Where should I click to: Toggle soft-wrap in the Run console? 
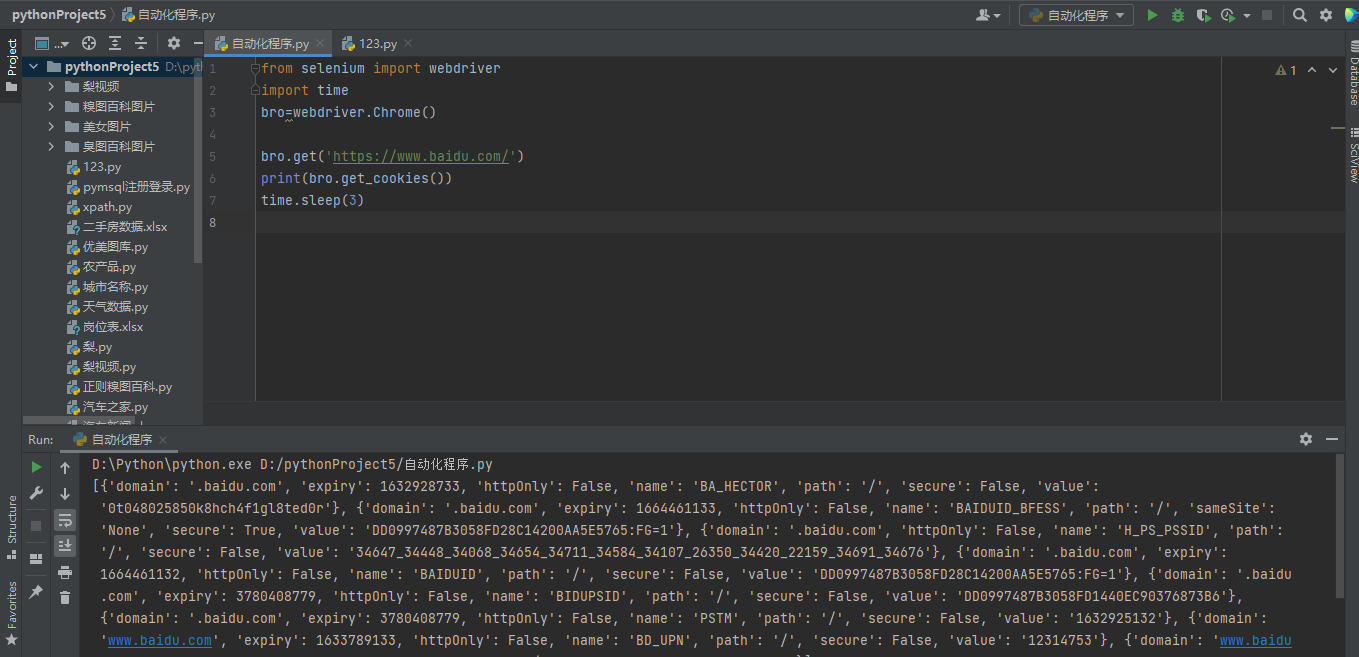[x=65, y=520]
